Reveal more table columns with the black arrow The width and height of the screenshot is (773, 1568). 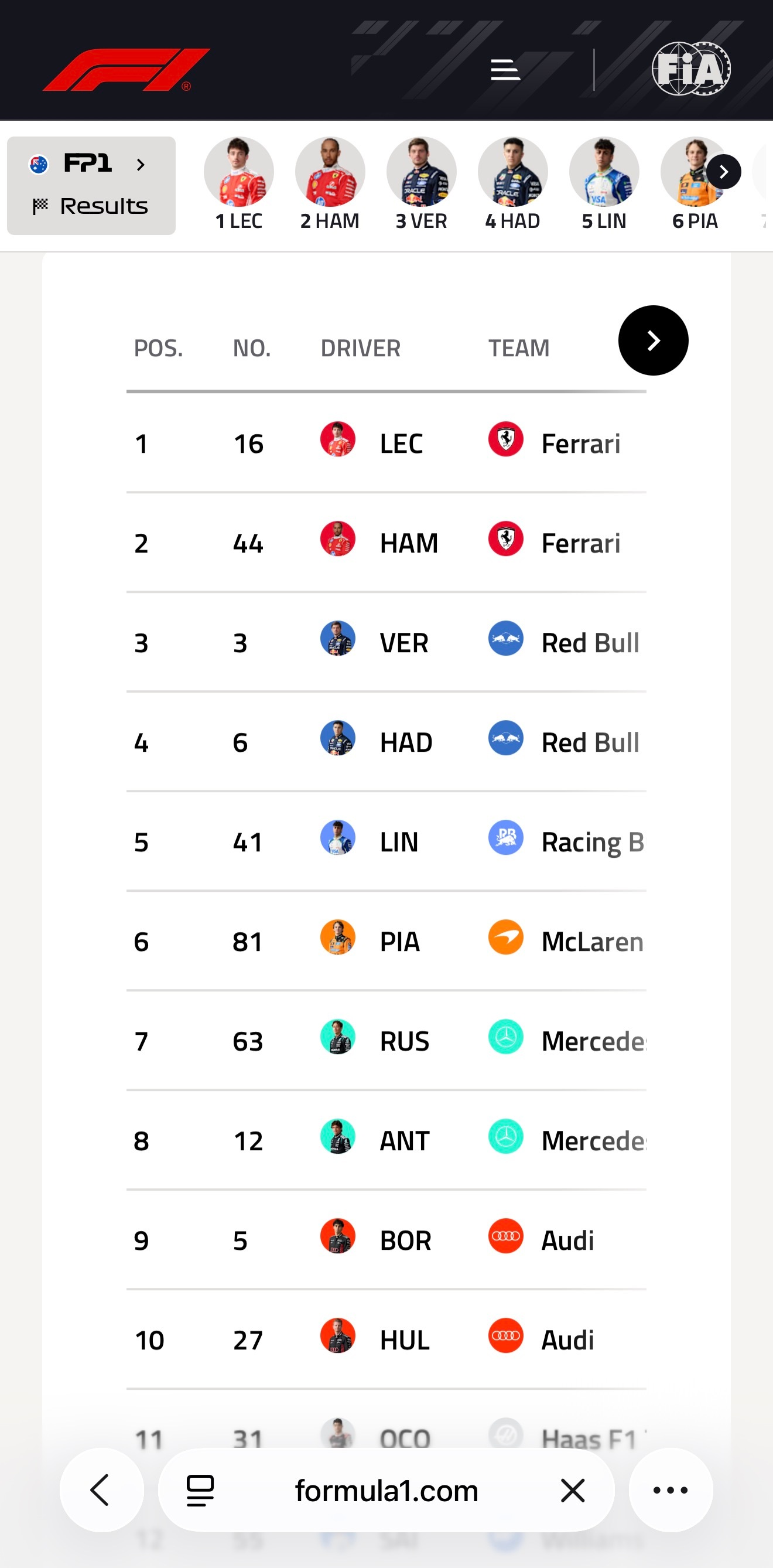[653, 340]
